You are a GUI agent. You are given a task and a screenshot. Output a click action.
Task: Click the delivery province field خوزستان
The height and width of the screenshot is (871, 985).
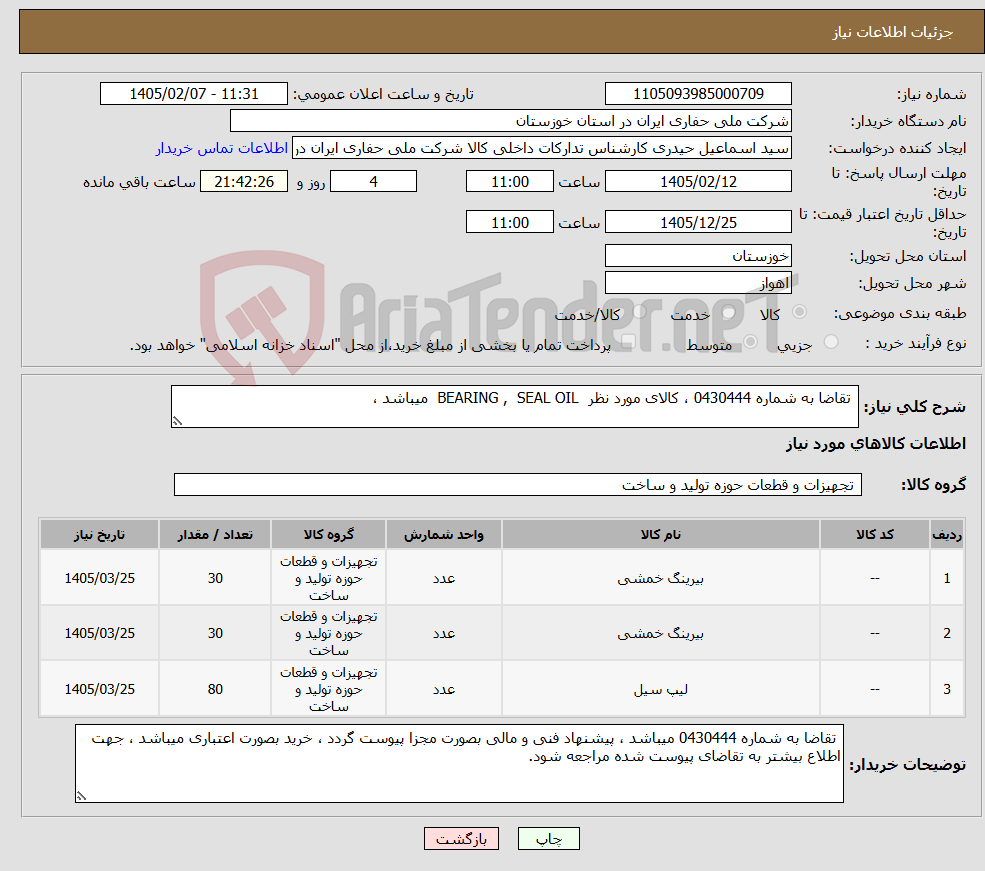(x=698, y=256)
